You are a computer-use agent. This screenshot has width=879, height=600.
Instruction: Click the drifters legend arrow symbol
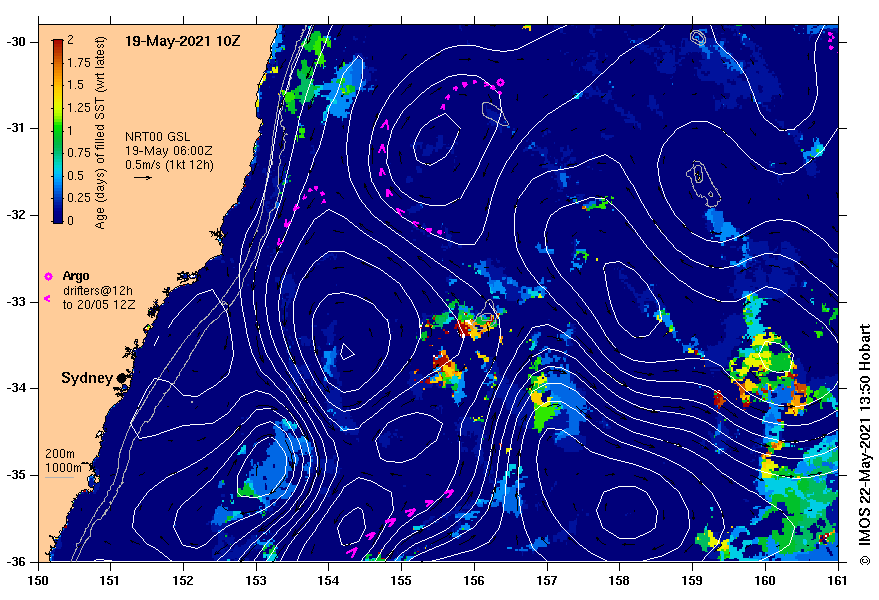click(x=48, y=298)
